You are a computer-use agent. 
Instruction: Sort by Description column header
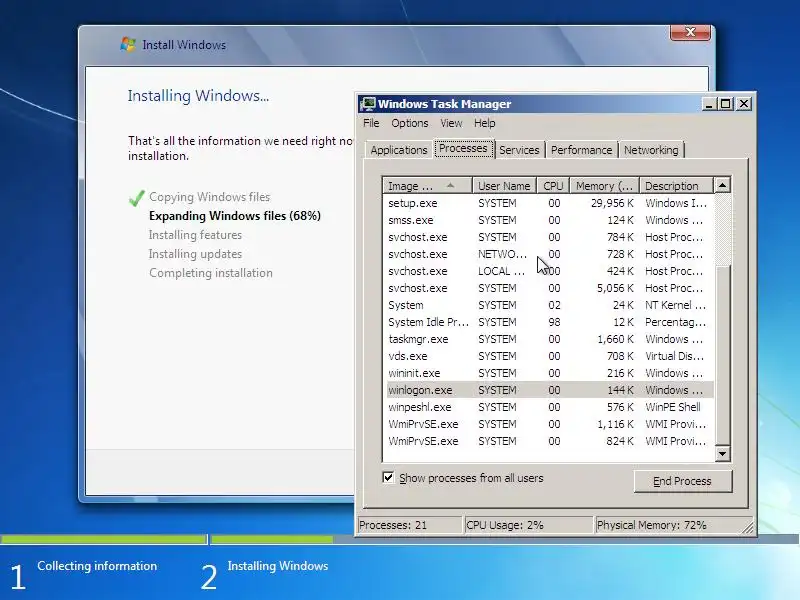tap(677, 186)
